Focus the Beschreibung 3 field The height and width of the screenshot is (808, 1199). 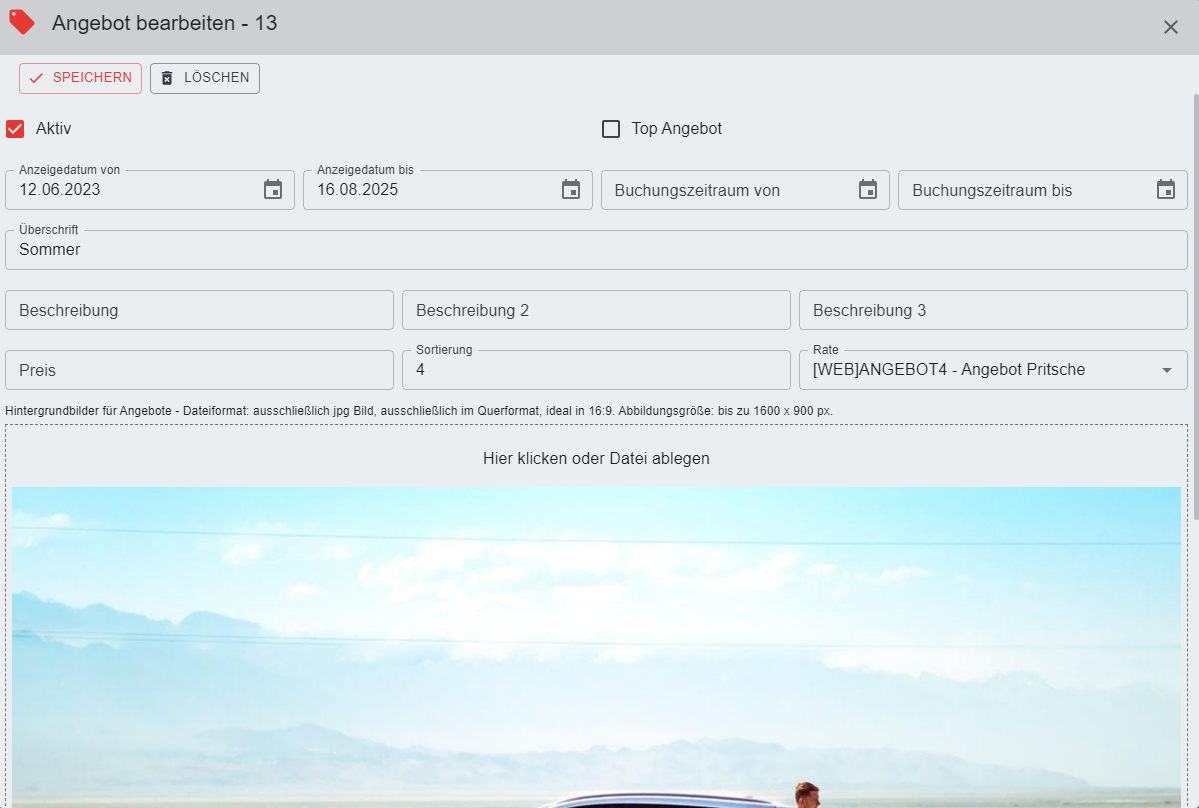click(x=993, y=310)
